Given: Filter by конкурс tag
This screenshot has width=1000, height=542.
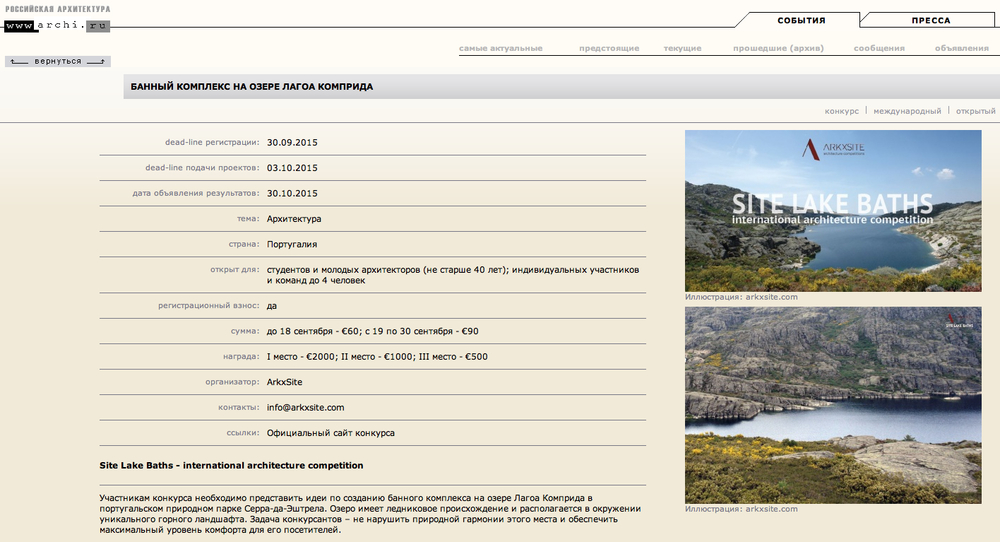Looking at the screenshot, I should [842, 111].
